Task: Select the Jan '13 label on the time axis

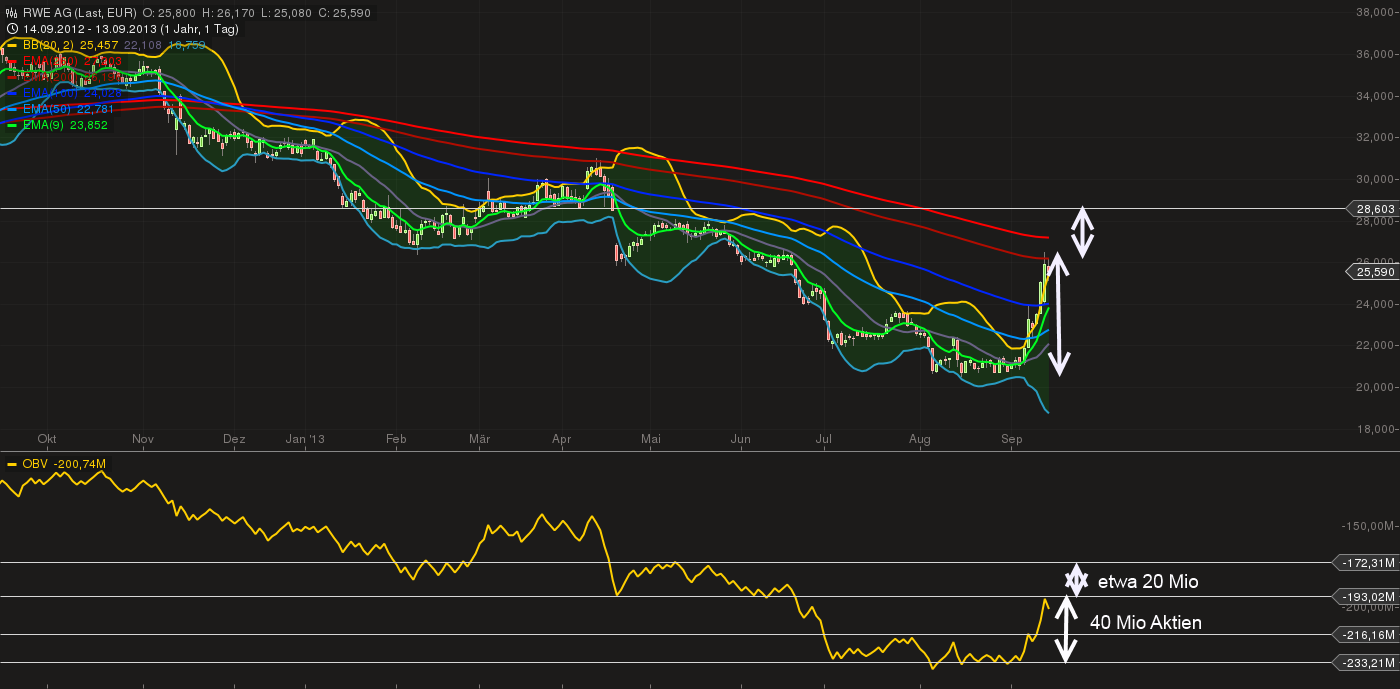Action: click(305, 439)
